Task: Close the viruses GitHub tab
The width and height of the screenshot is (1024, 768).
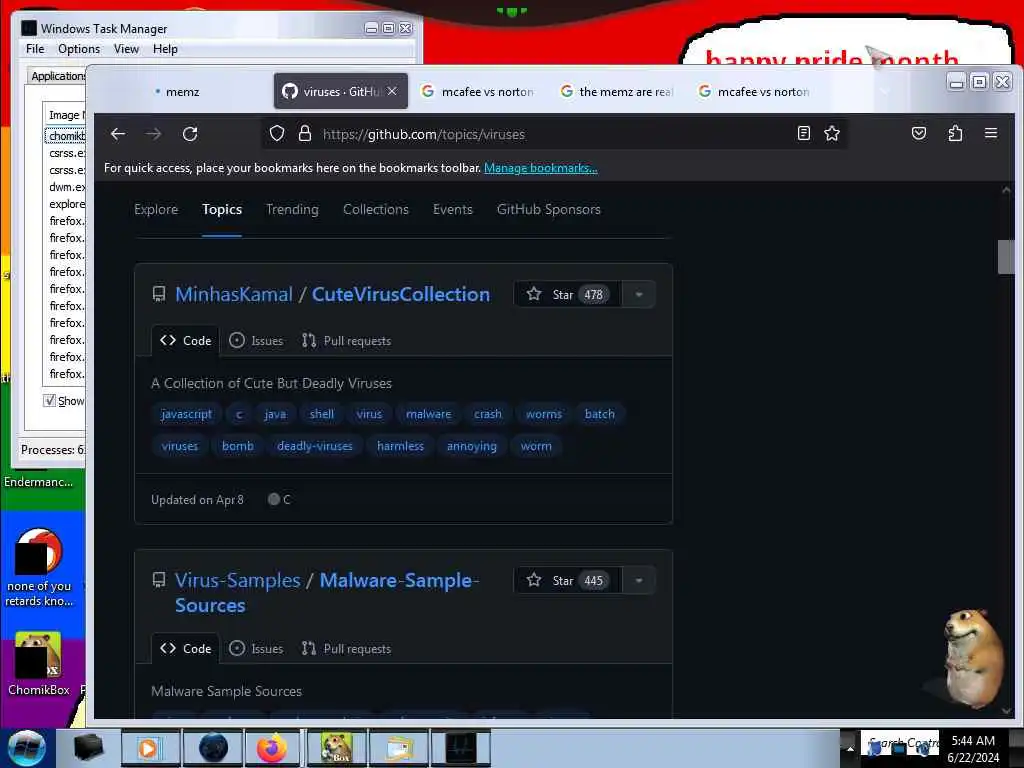Action: pyautogui.click(x=392, y=91)
